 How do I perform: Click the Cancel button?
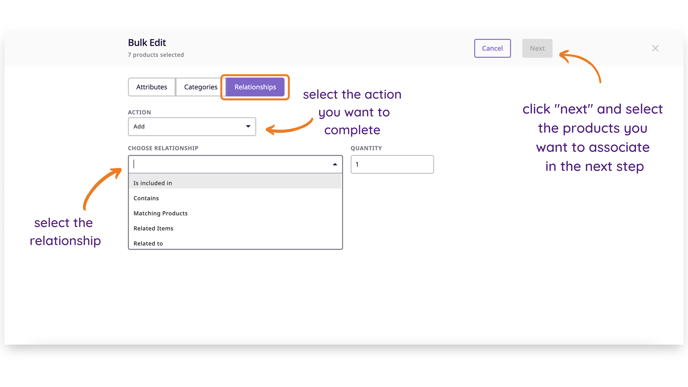click(x=492, y=48)
